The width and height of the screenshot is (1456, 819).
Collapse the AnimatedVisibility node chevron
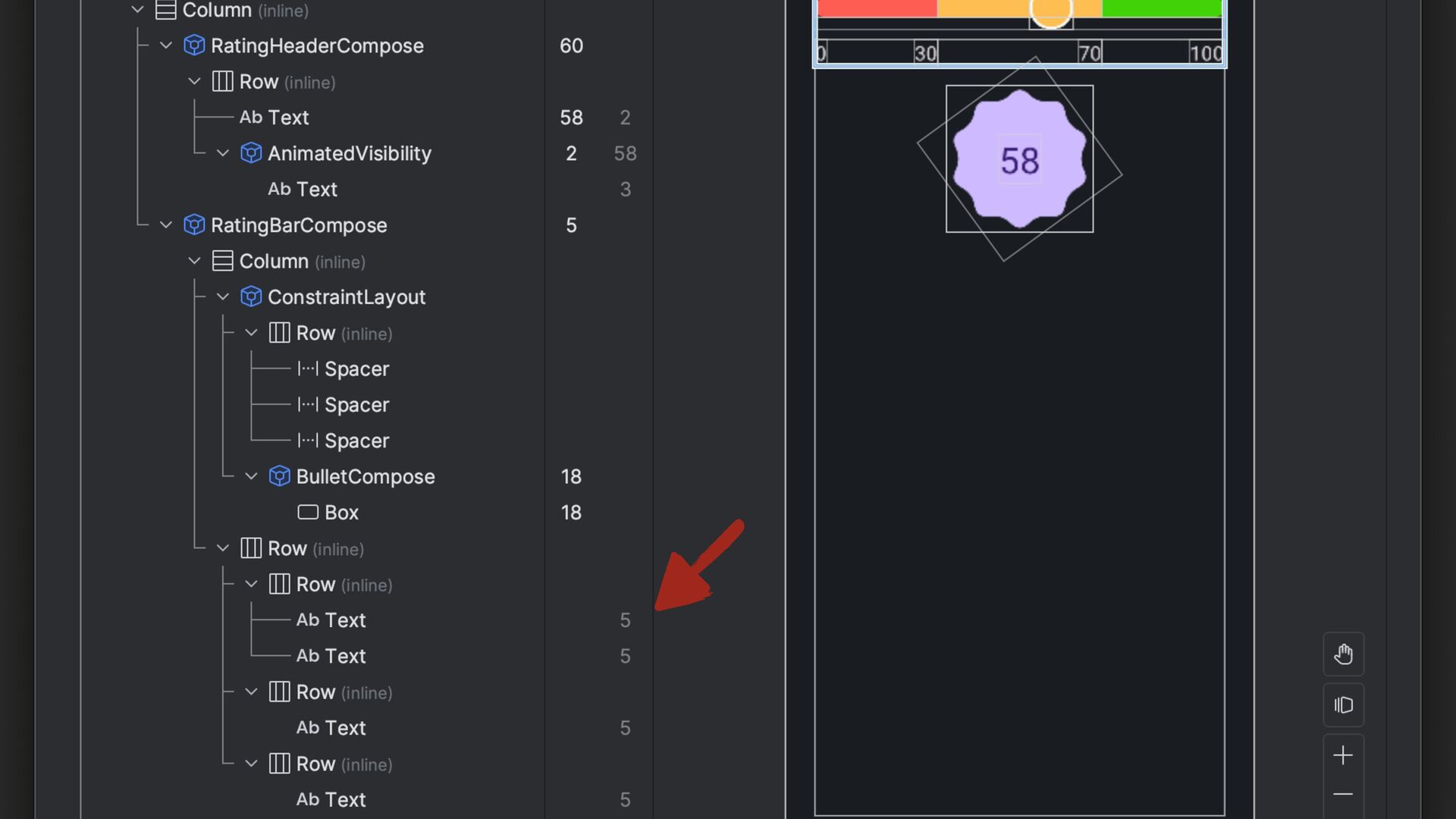(223, 153)
